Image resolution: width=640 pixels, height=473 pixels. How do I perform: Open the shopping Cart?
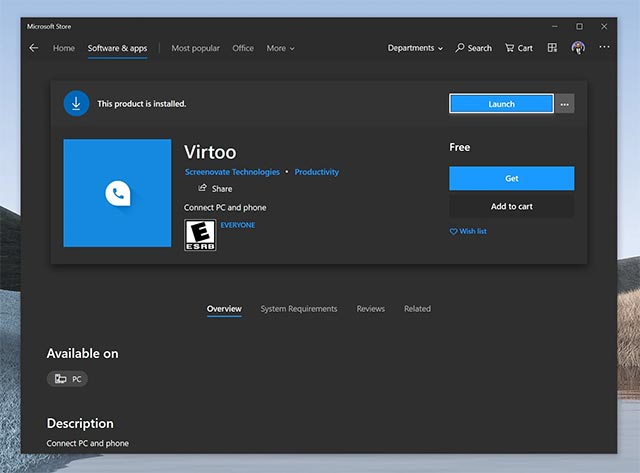[x=518, y=48]
